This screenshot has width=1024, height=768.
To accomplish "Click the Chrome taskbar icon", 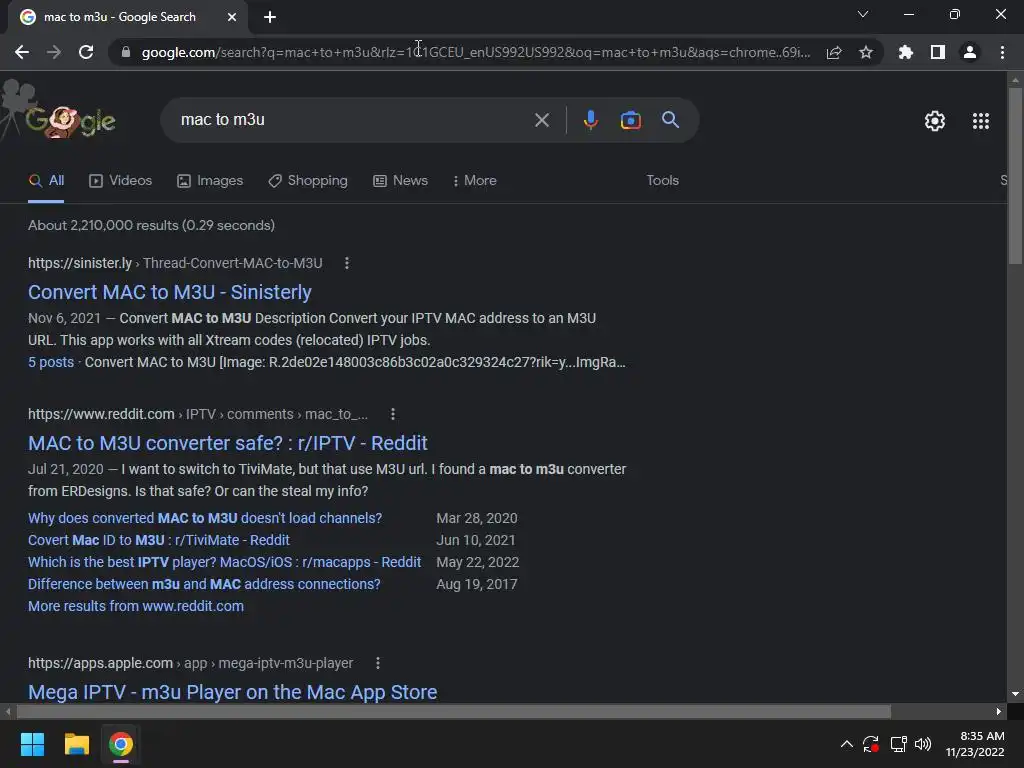I will click(x=121, y=744).
